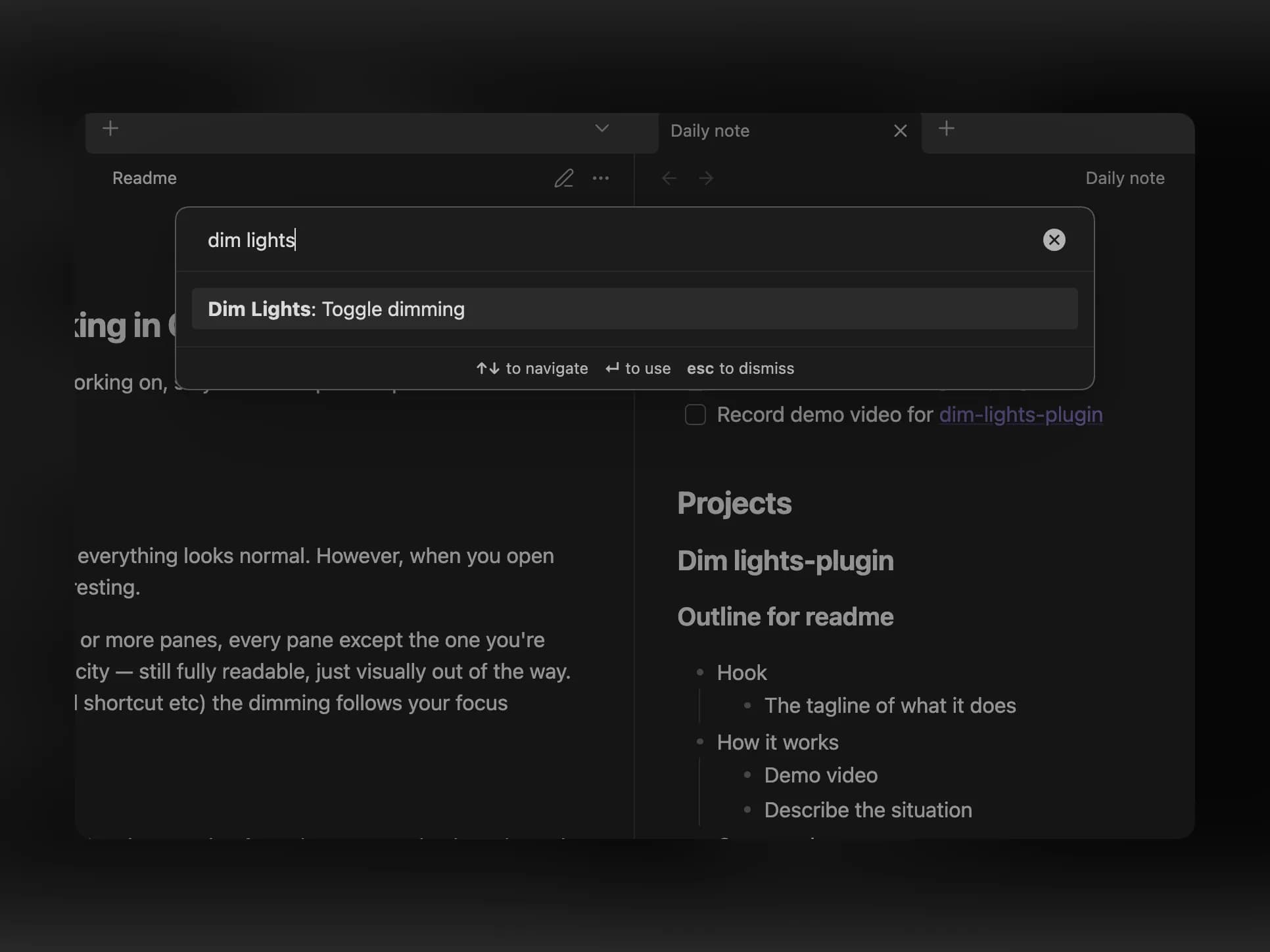Click the Readme title in left pane header
This screenshot has height=952, width=1270.
point(145,178)
